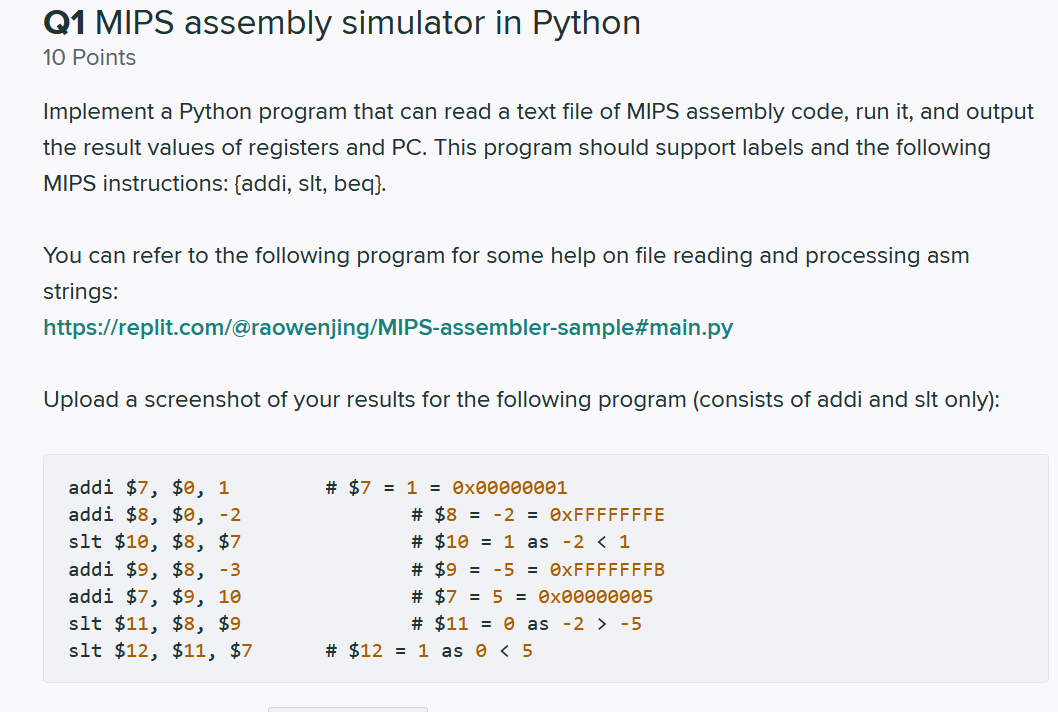Click the comment showing 0x00000001
Screen dimensions: 1058x712
(509, 487)
